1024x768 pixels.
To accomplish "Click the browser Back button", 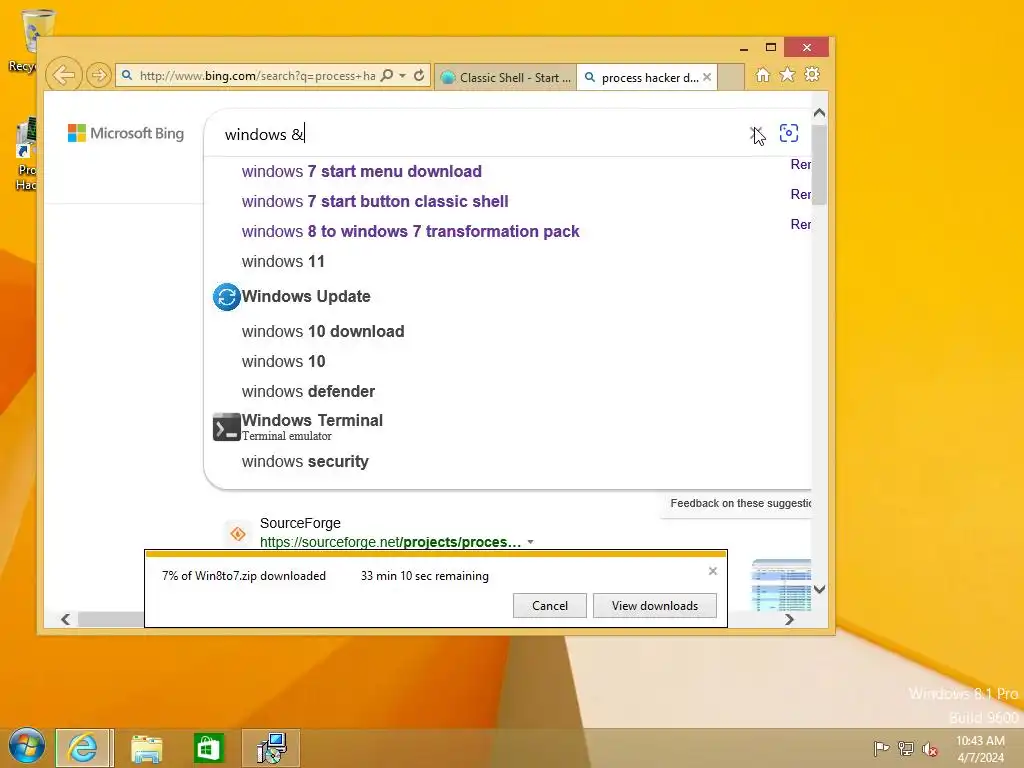I will pyautogui.click(x=64, y=75).
